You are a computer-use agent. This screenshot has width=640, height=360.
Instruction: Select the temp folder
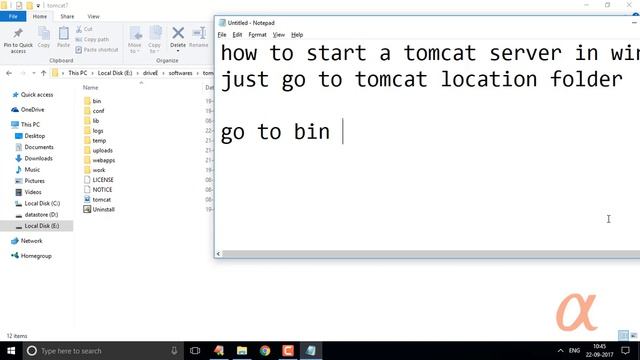pos(99,140)
